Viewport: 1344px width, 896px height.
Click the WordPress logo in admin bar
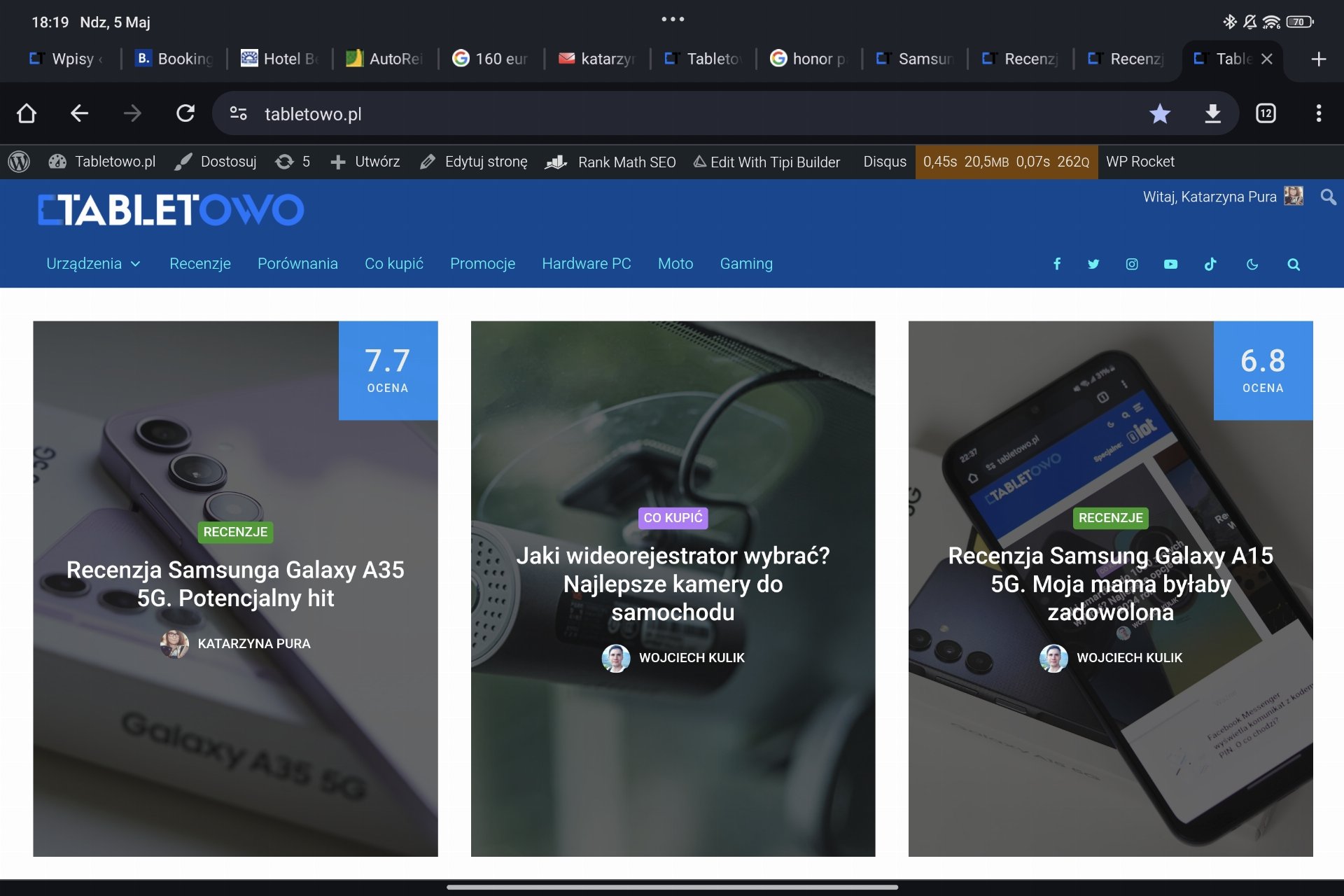19,162
